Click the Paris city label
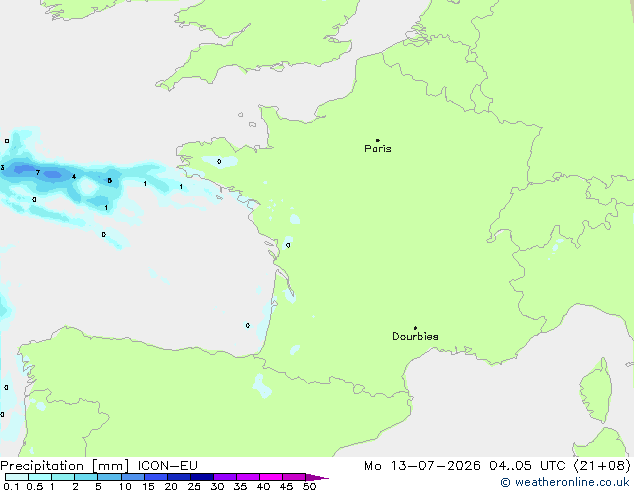Screen dimensions: 634x490 pyautogui.click(x=378, y=149)
